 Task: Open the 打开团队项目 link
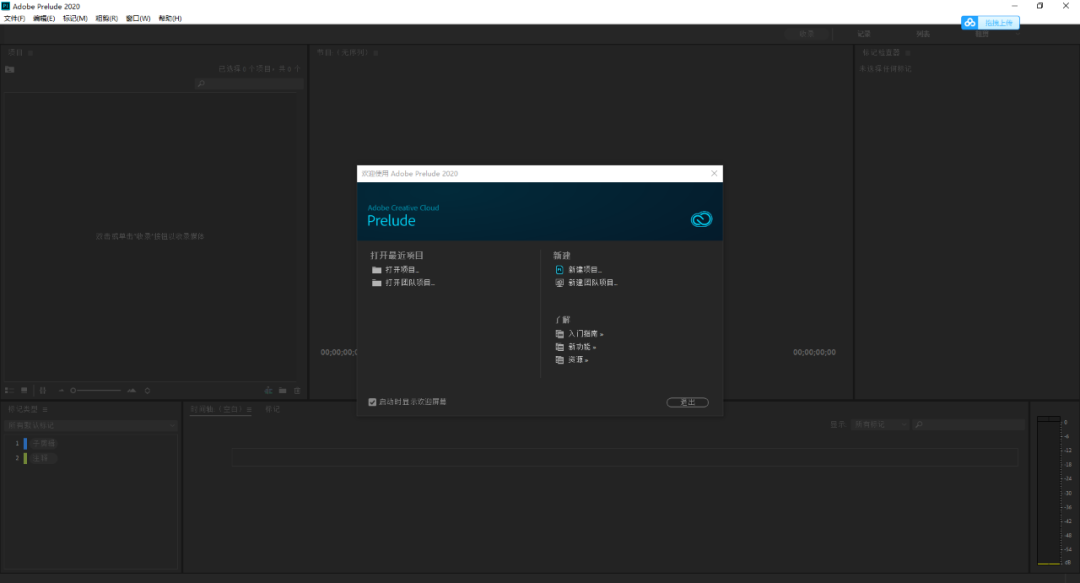410,283
